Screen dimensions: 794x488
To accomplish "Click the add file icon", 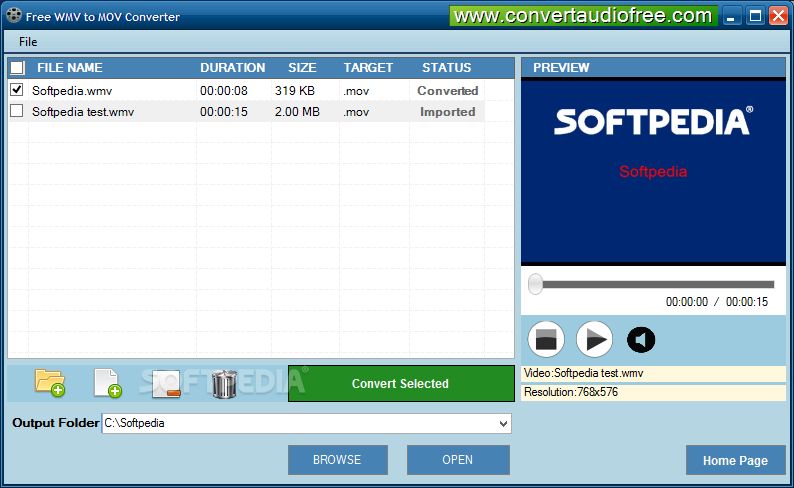I will [x=107, y=383].
